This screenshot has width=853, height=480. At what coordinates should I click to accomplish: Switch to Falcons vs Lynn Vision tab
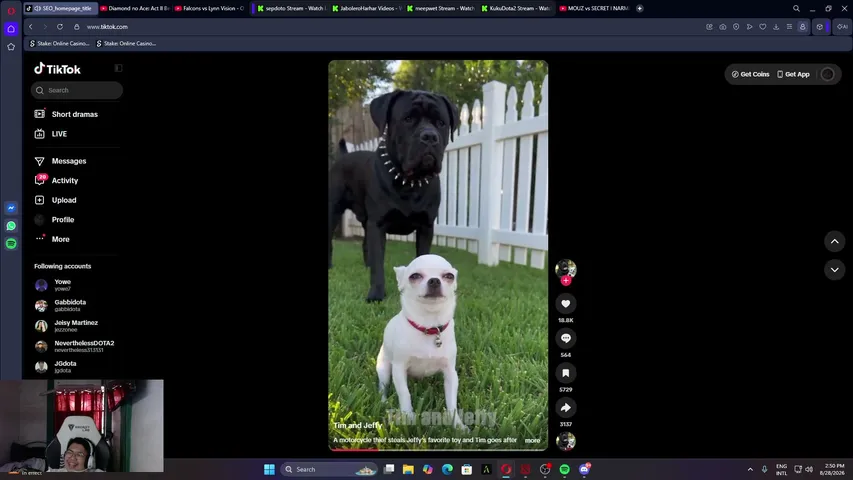tap(210, 8)
